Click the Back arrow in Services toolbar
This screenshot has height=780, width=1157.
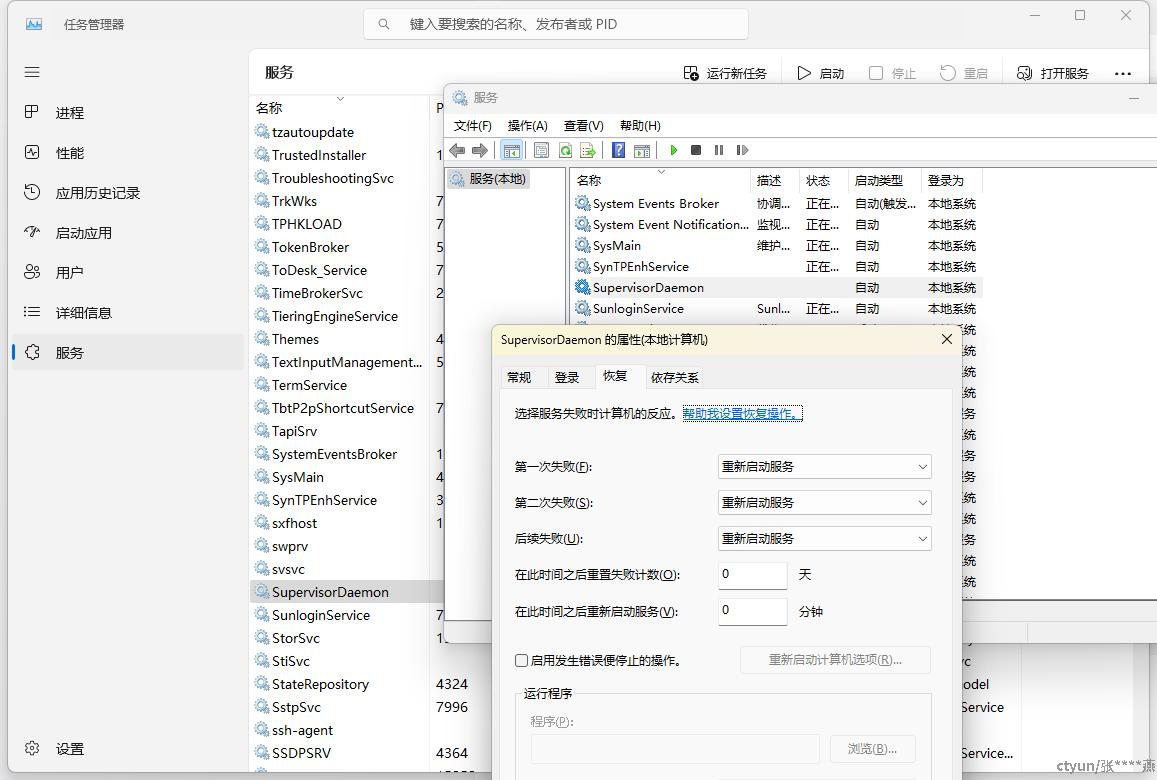[457, 151]
